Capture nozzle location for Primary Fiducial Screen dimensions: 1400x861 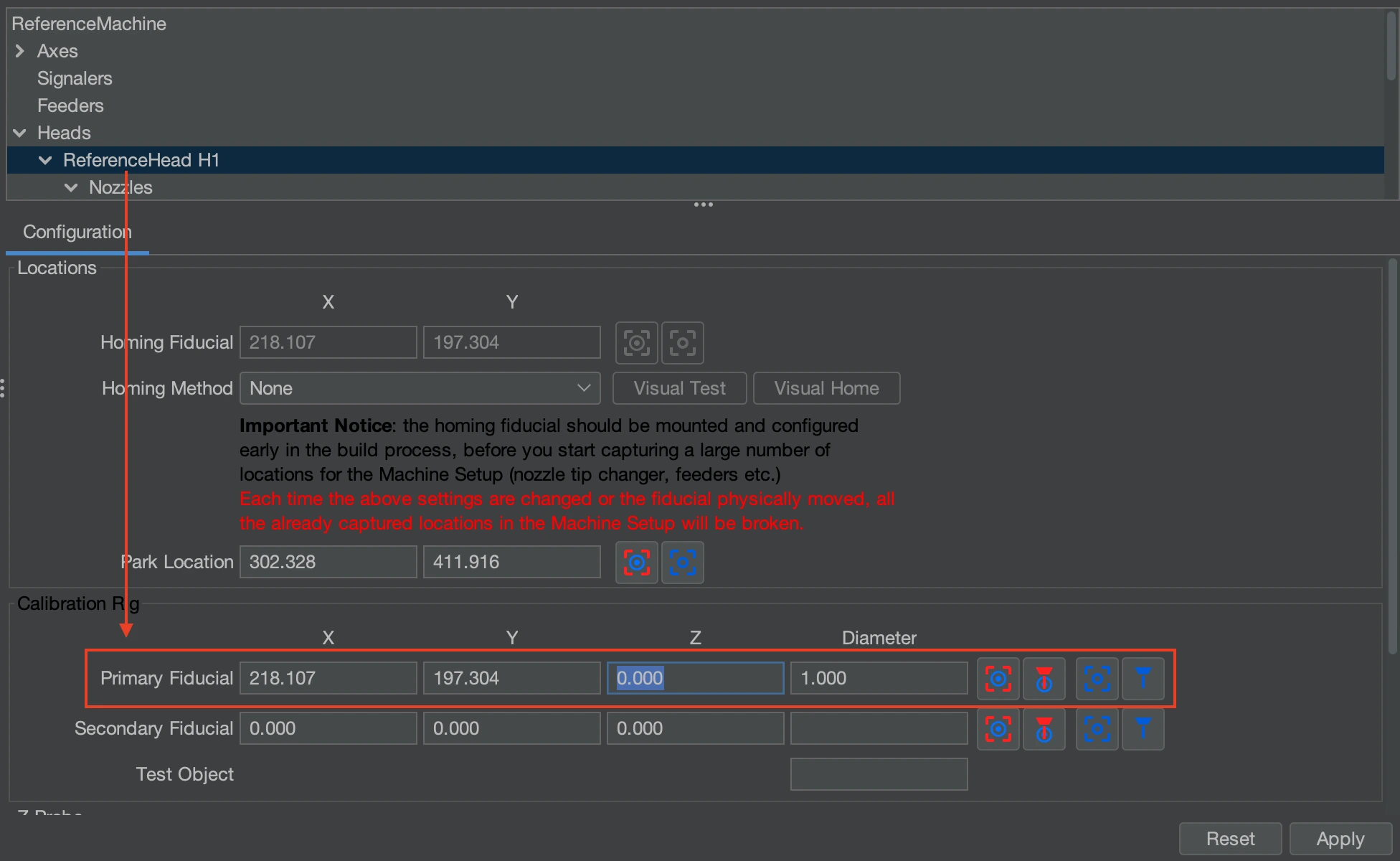click(x=1044, y=678)
